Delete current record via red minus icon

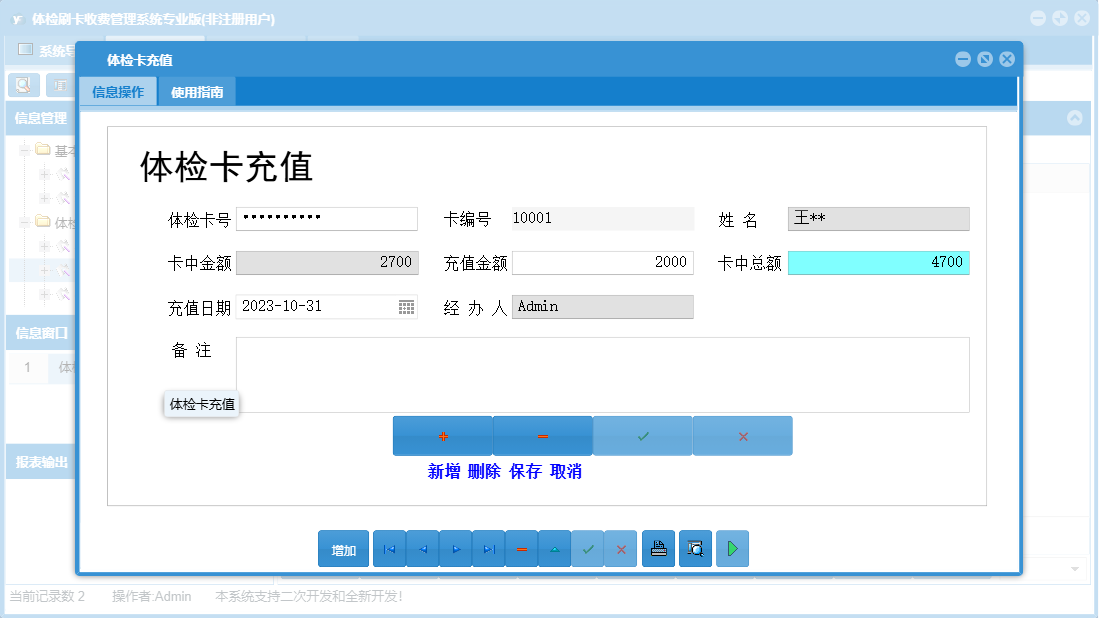click(521, 548)
